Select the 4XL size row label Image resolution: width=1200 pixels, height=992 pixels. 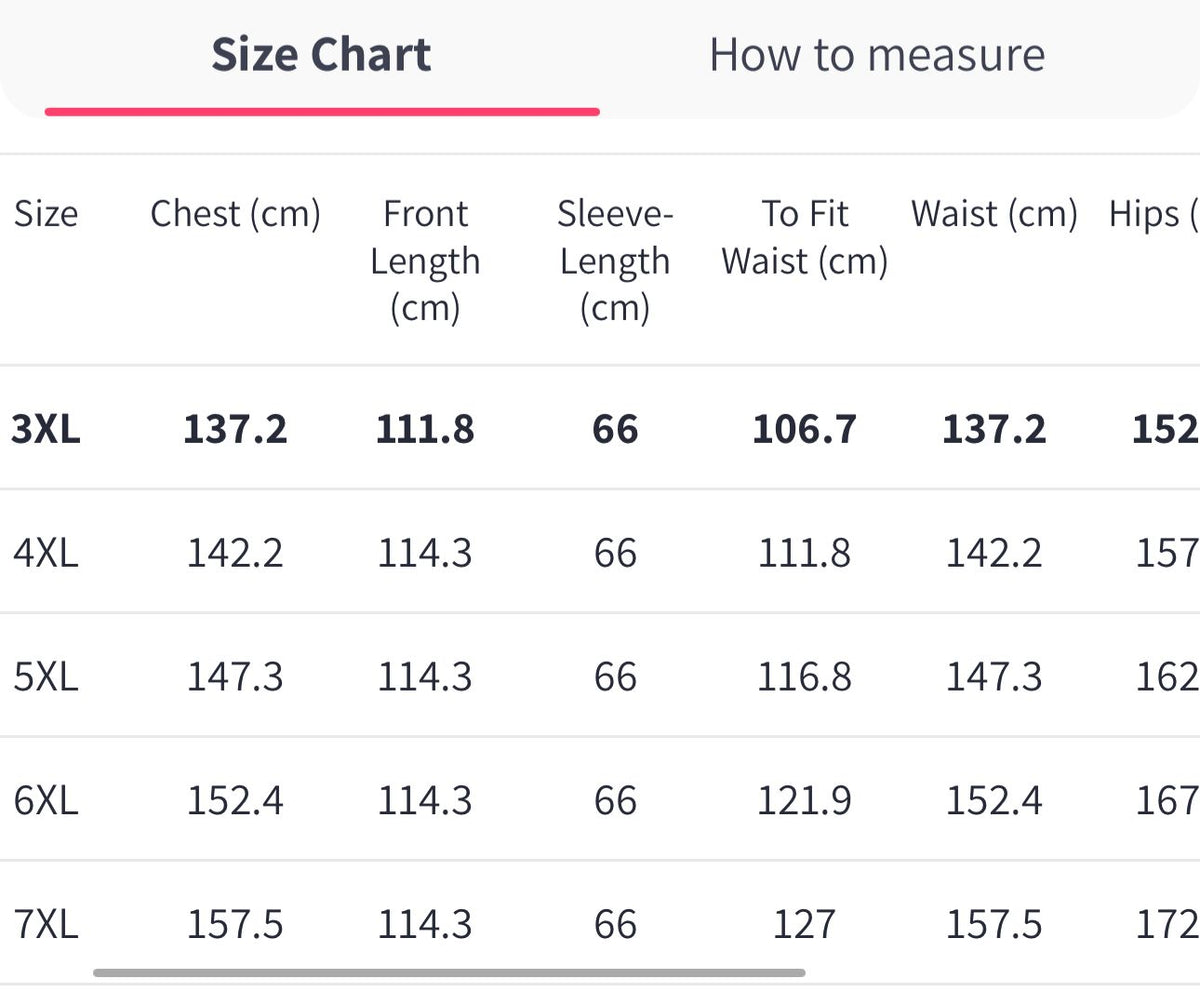click(x=46, y=552)
